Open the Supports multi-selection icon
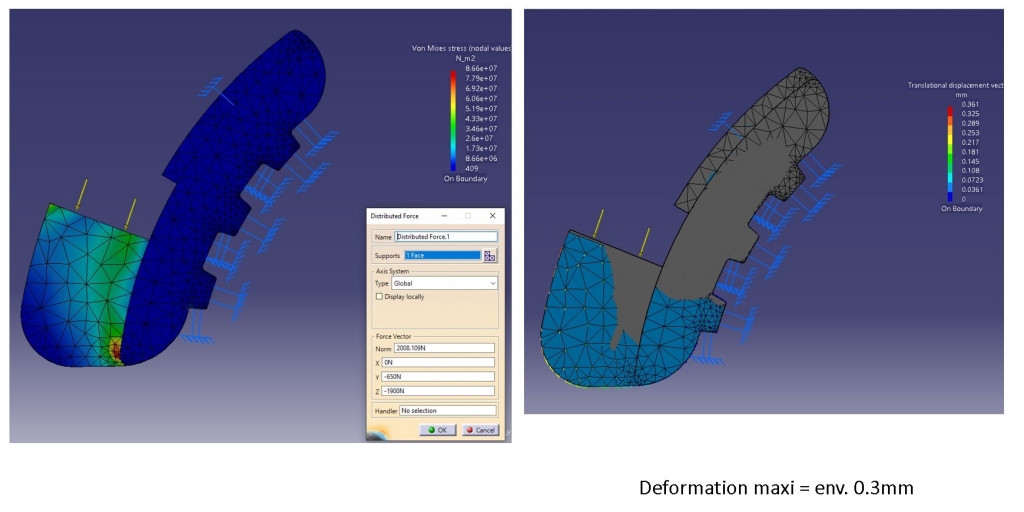1024x512 pixels. [x=489, y=255]
